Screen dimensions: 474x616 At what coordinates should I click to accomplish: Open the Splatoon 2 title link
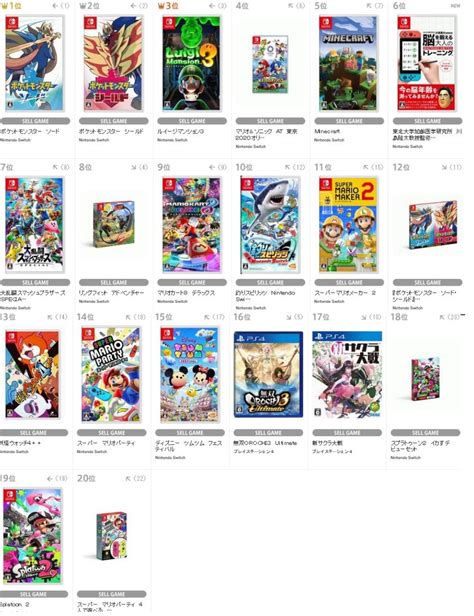15,604
